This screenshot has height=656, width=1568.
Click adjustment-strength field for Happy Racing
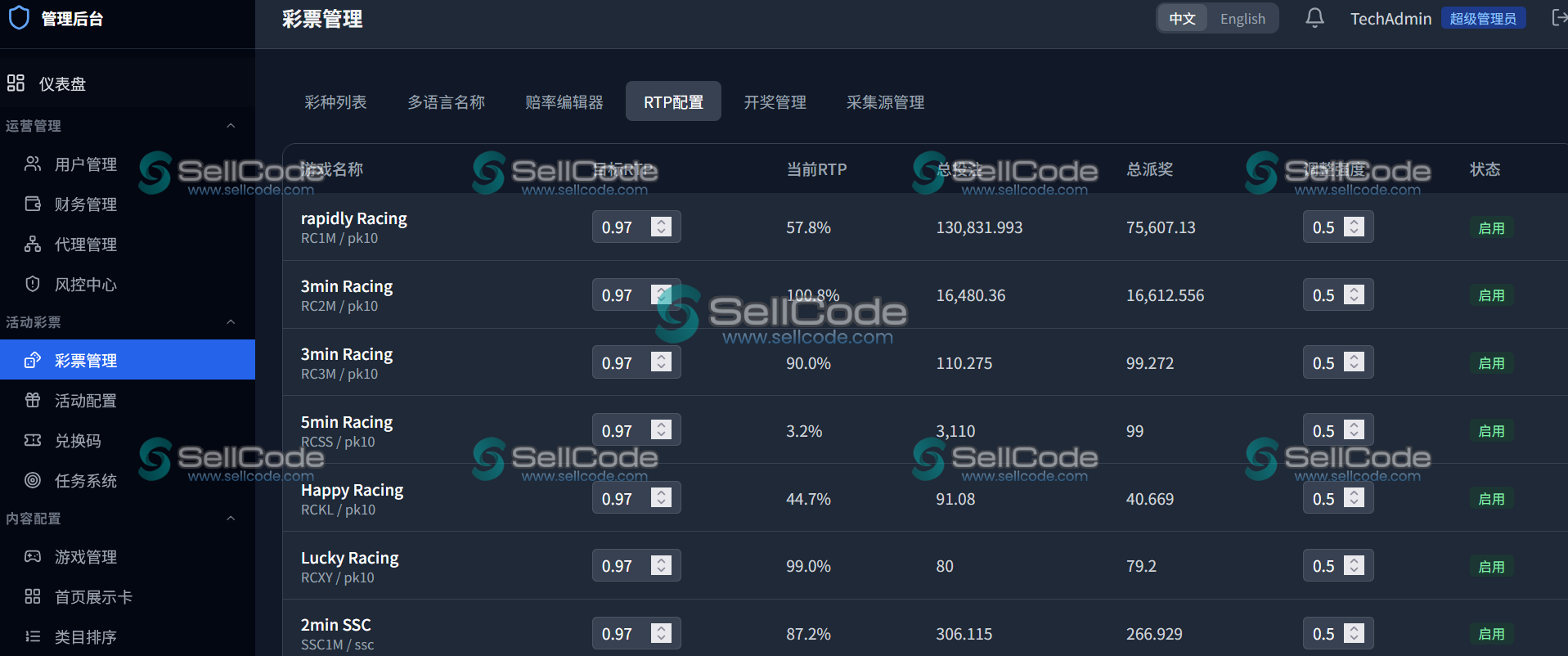(x=1338, y=498)
